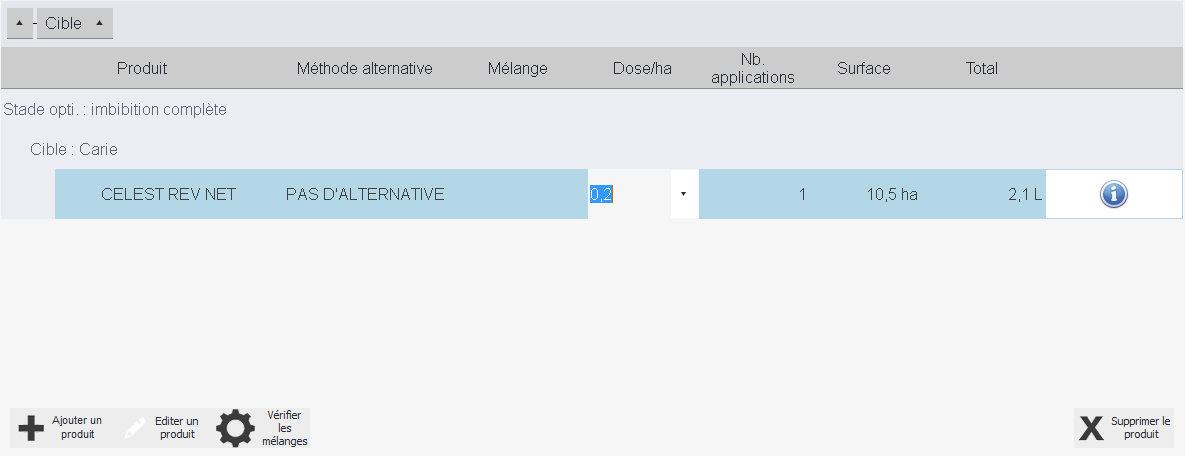Click the Cible grouping label
Viewport: 1185px width, 456px height.
[x=63, y=23]
